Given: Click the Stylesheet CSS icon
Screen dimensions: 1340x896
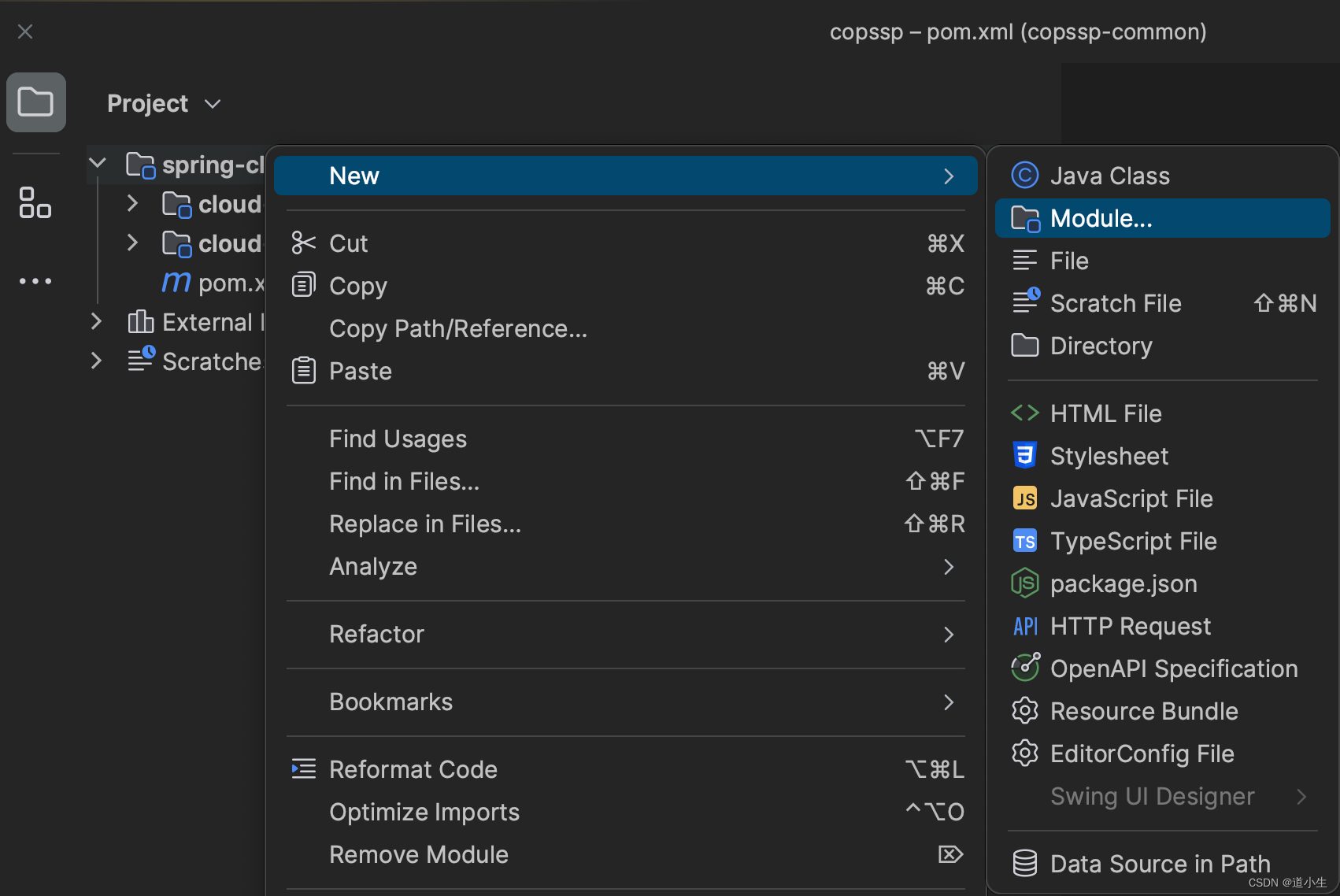Looking at the screenshot, I should (x=1024, y=456).
